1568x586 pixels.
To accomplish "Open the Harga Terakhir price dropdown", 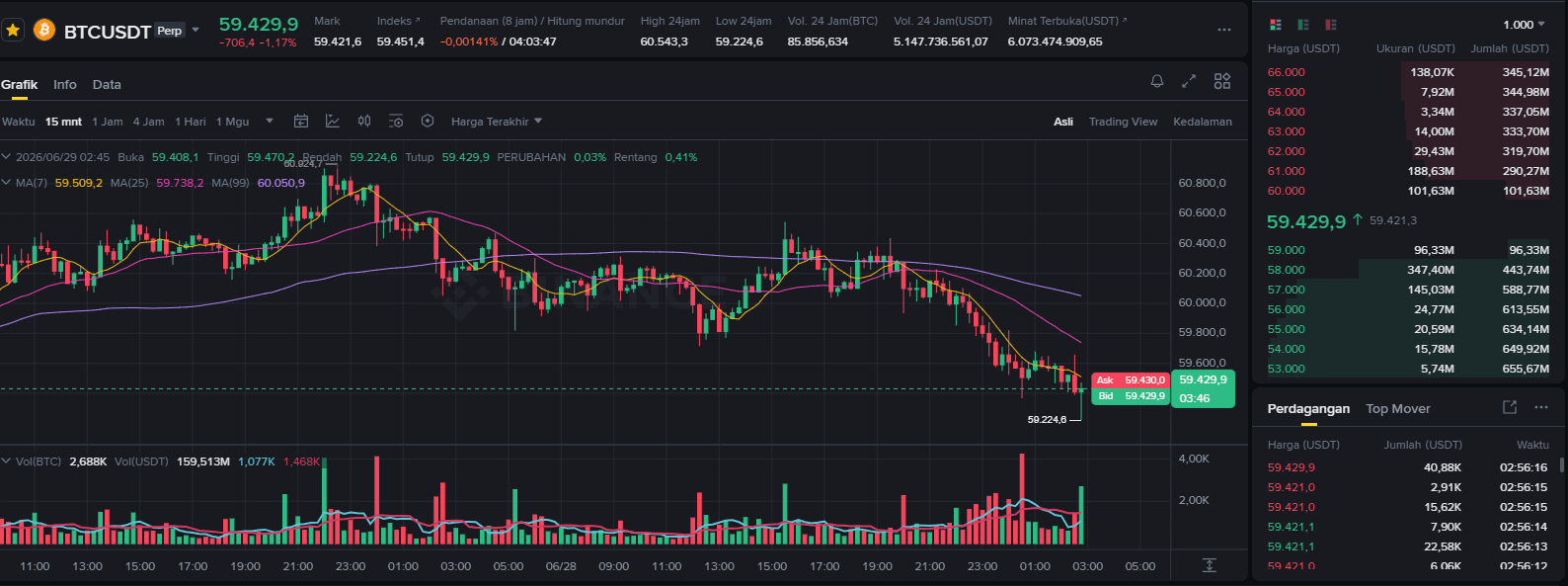I will click(497, 122).
